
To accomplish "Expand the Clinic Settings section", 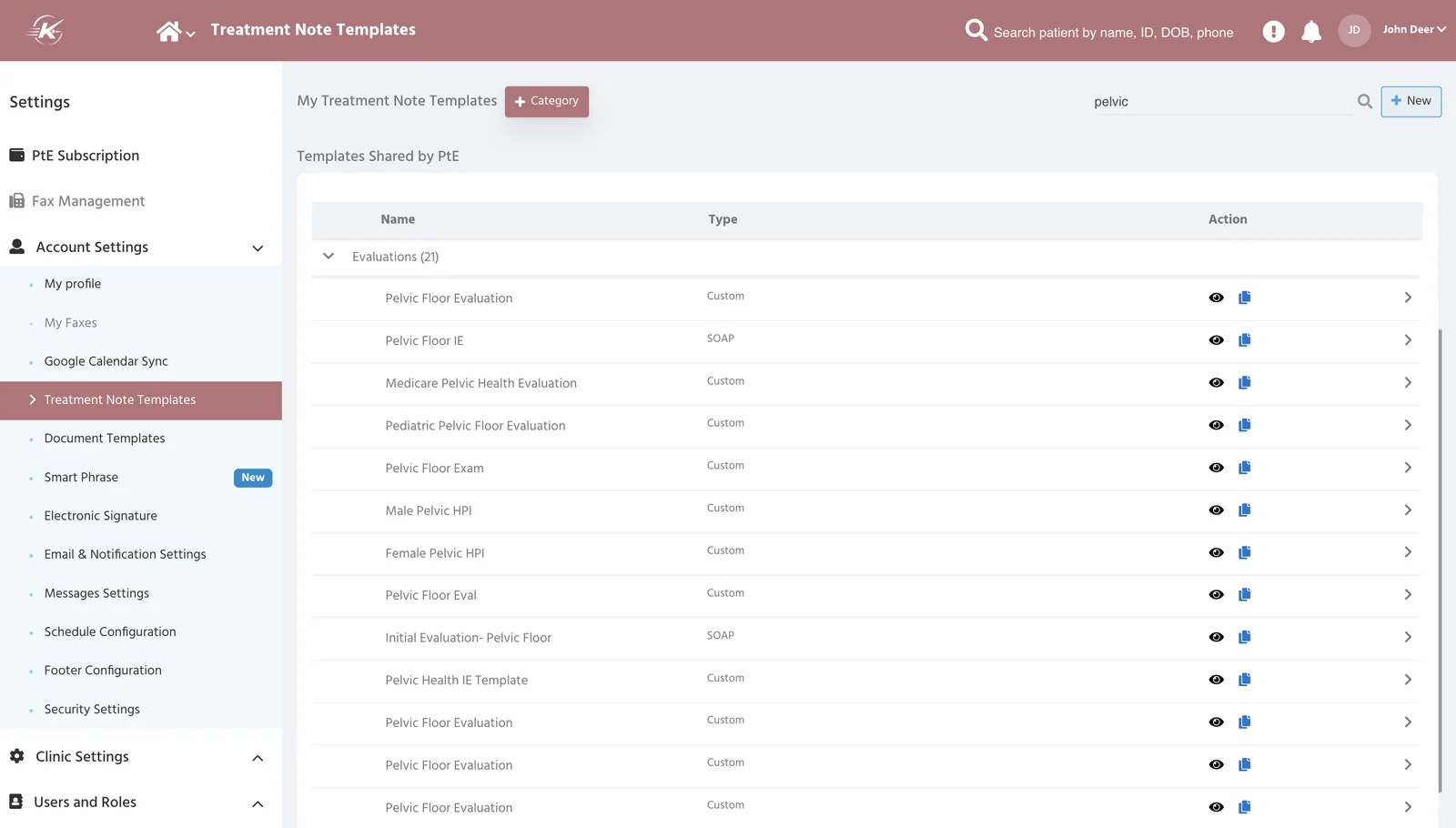I will coord(258,758).
